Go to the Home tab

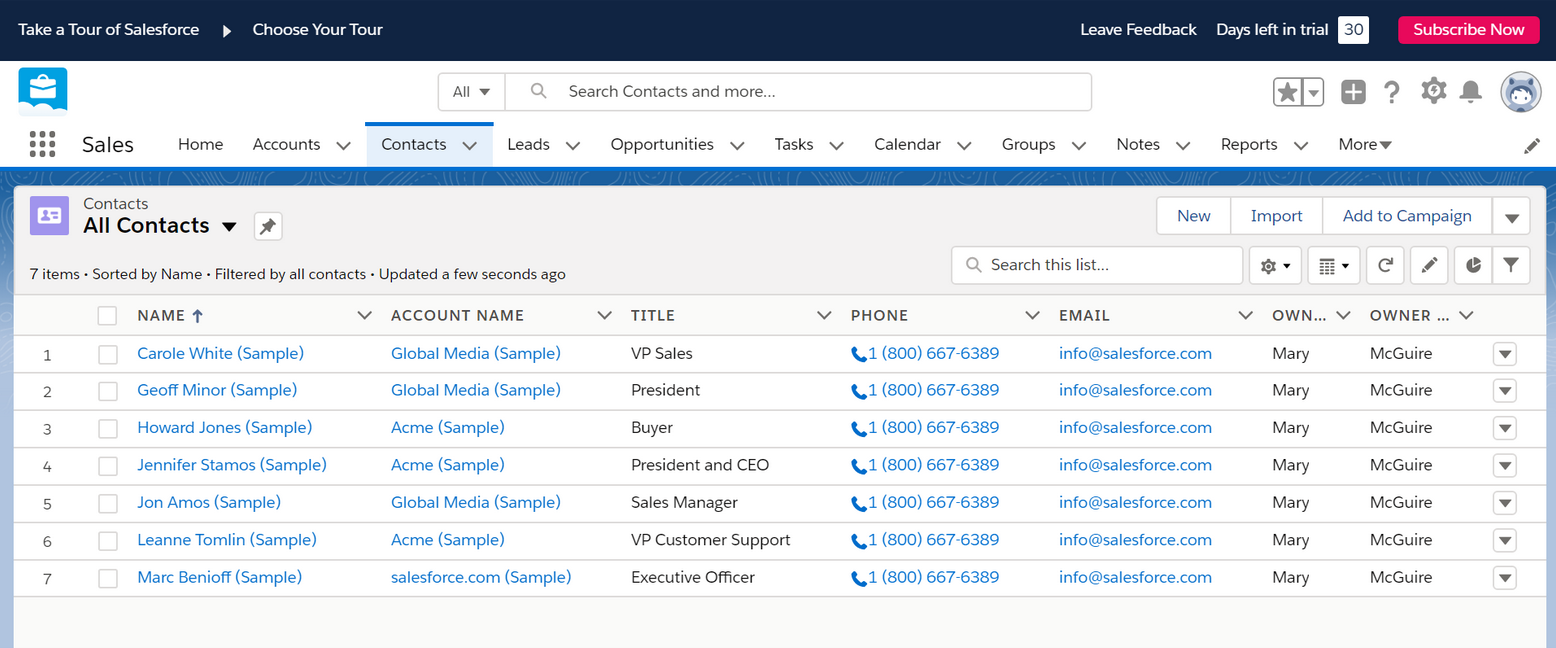(200, 144)
